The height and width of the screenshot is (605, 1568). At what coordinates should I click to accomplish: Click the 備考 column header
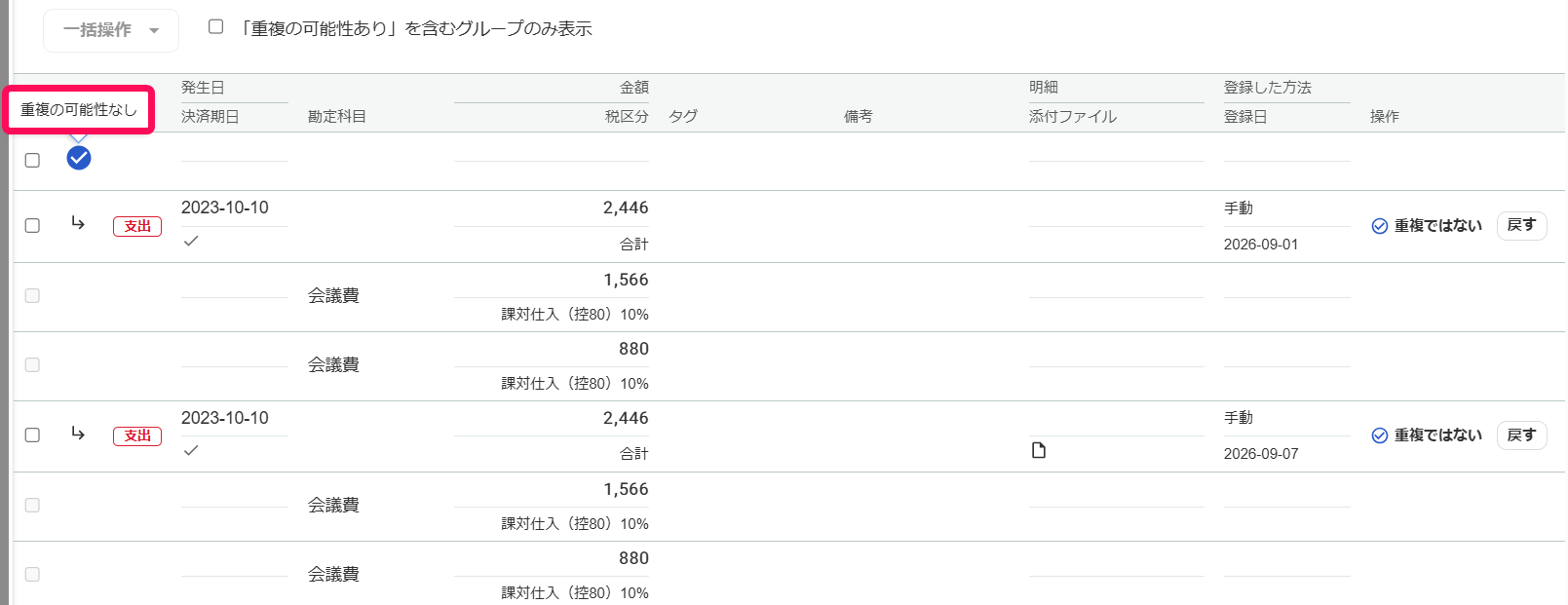[859, 117]
